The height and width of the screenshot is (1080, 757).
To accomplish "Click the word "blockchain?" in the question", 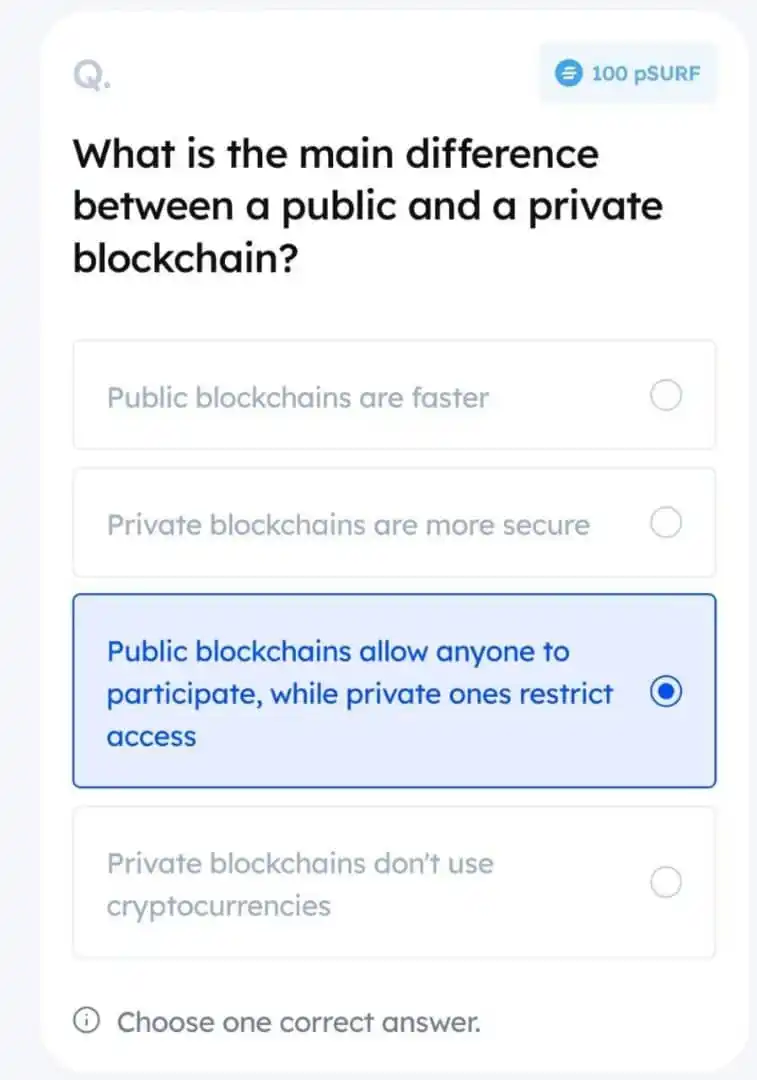I will click(x=186, y=258).
